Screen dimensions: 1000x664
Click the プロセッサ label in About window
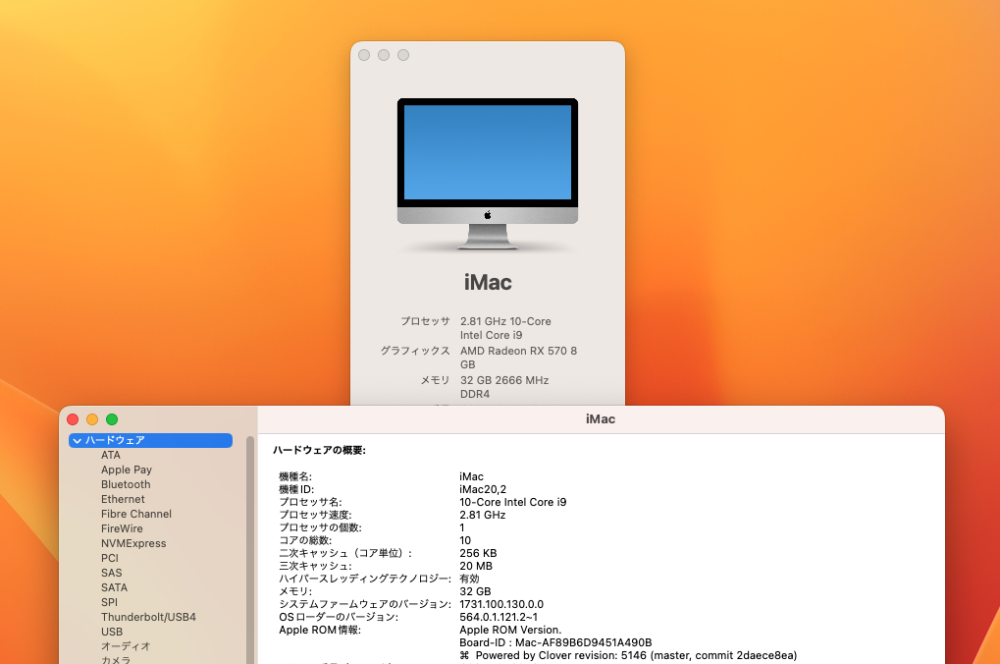pos(425,321)
